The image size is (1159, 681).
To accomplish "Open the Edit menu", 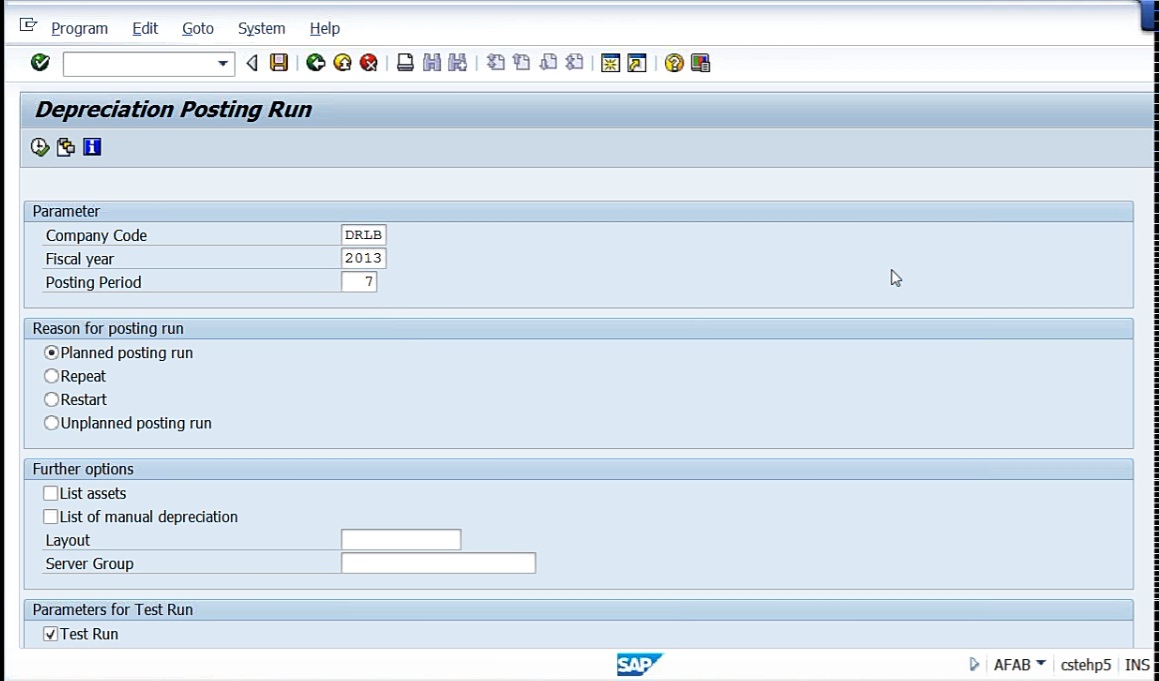I will (145, 28).
